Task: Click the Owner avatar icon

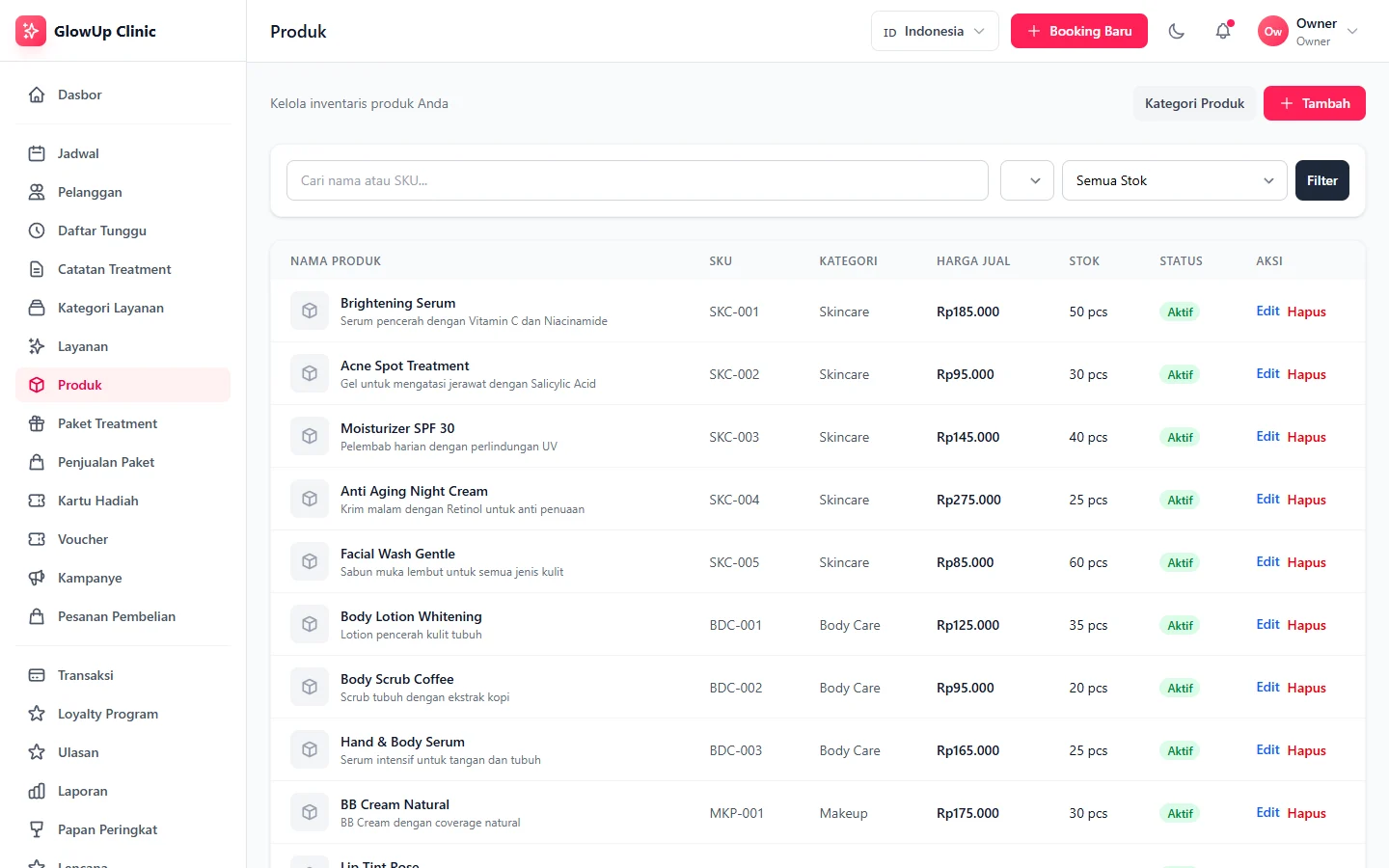Action: 1273,31
